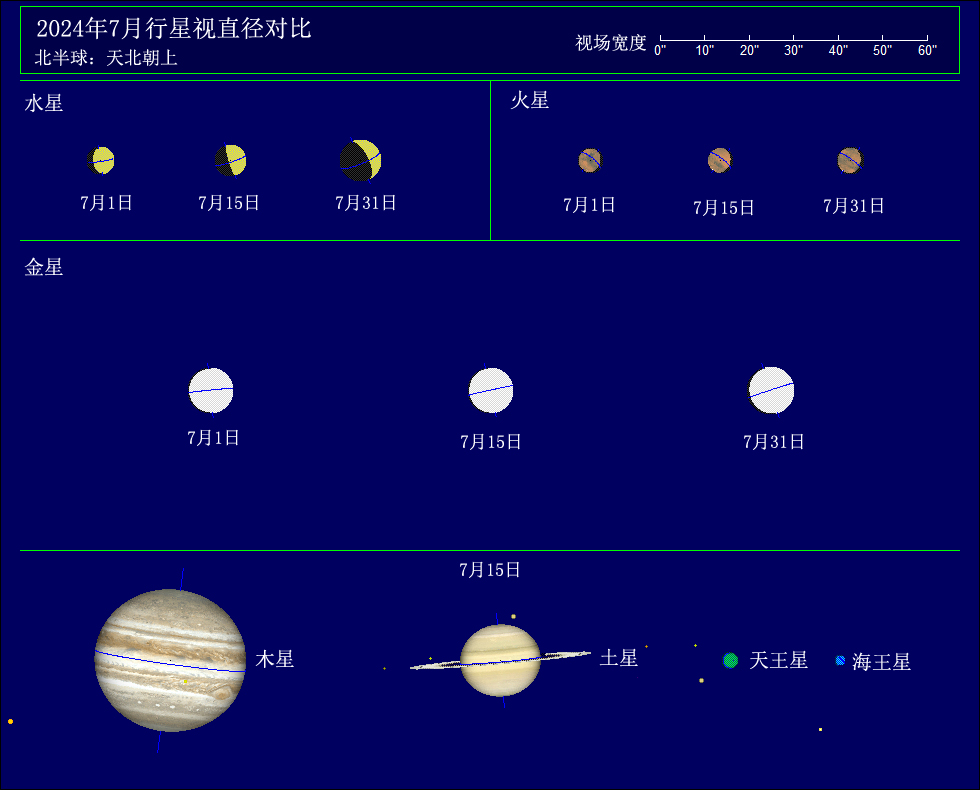The width and height of the screenshot is (980, 790).
Task: Click the Mercury disc above the 7月1日 label
Action: point(101,161)
